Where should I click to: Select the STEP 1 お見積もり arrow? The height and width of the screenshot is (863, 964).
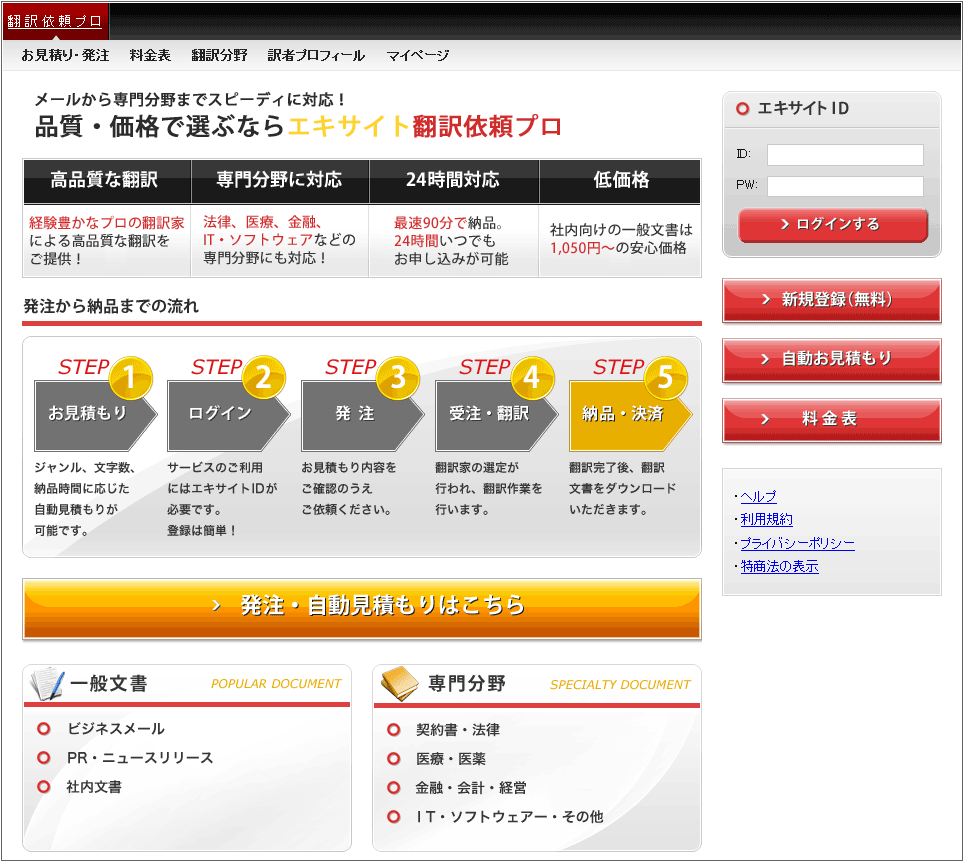(95, 416)
